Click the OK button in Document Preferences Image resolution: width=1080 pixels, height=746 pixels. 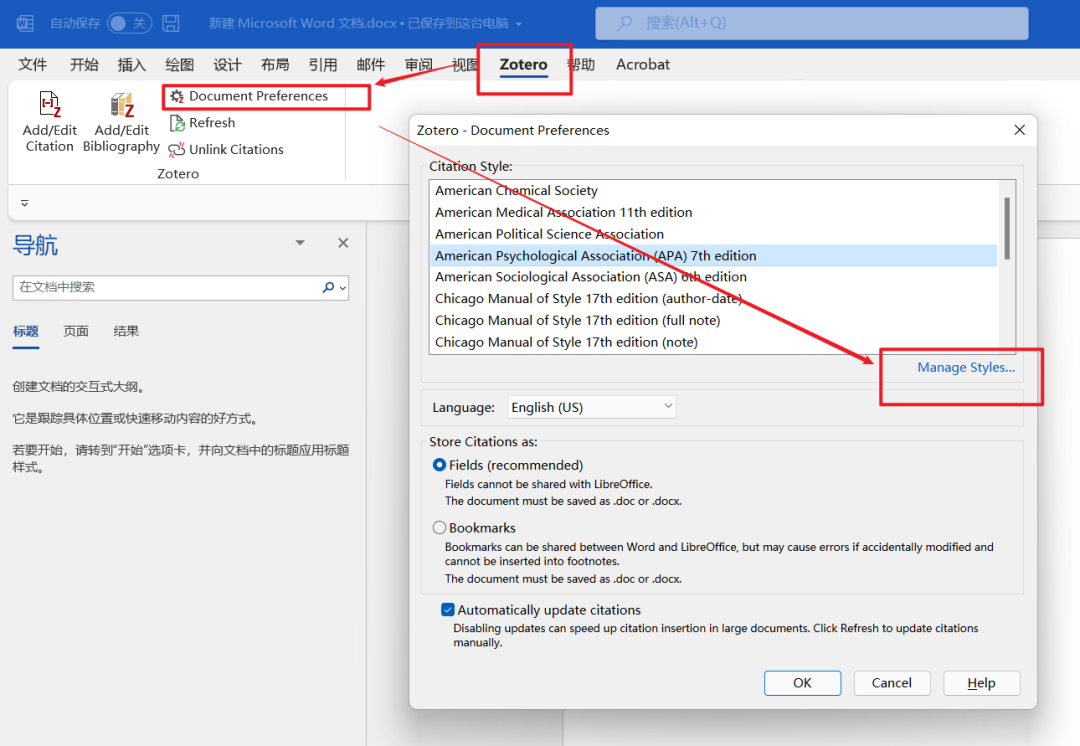pyautogui.click(x=802, y=683)
